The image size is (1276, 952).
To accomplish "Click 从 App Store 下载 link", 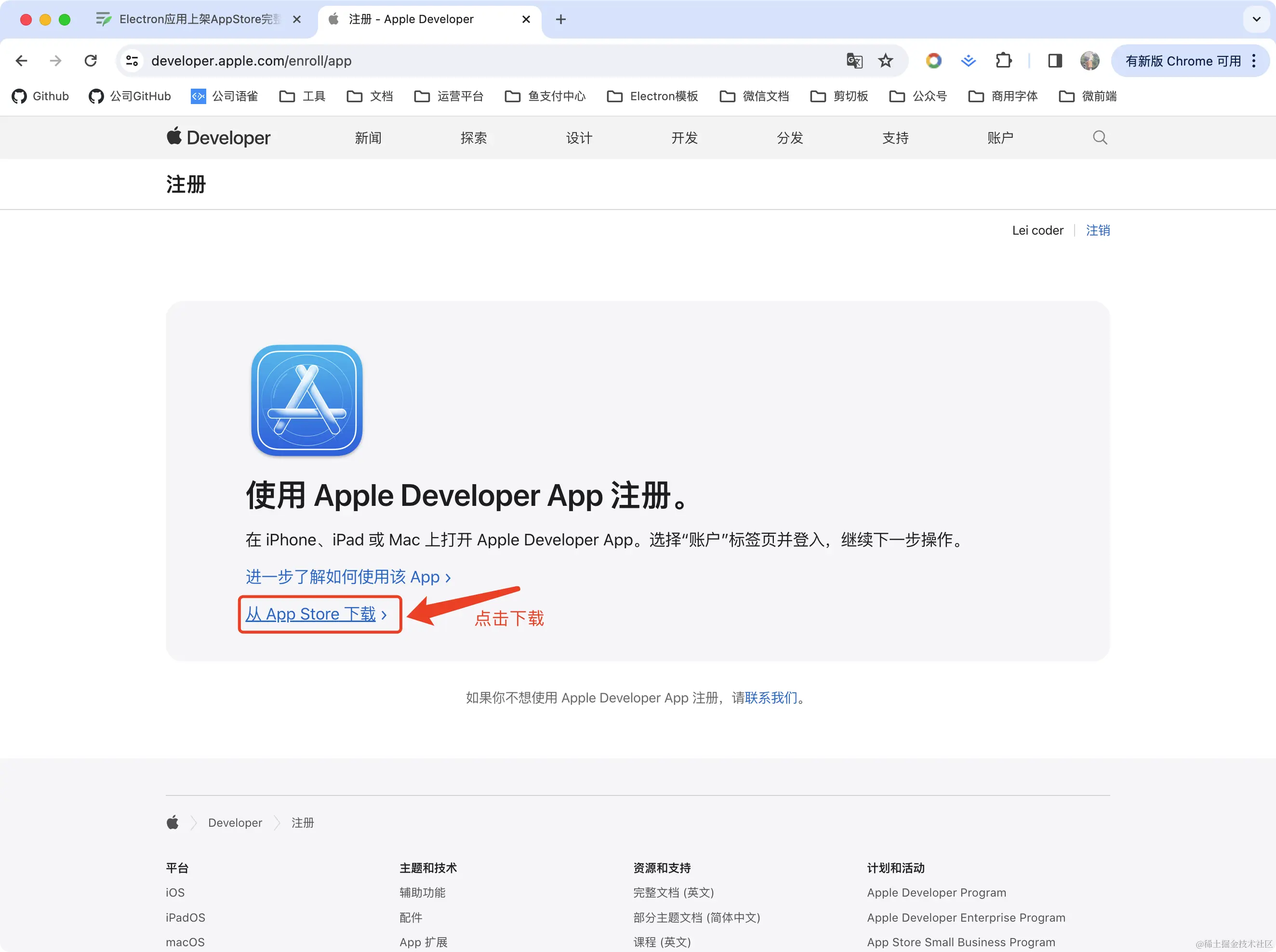I will point(316,614).
